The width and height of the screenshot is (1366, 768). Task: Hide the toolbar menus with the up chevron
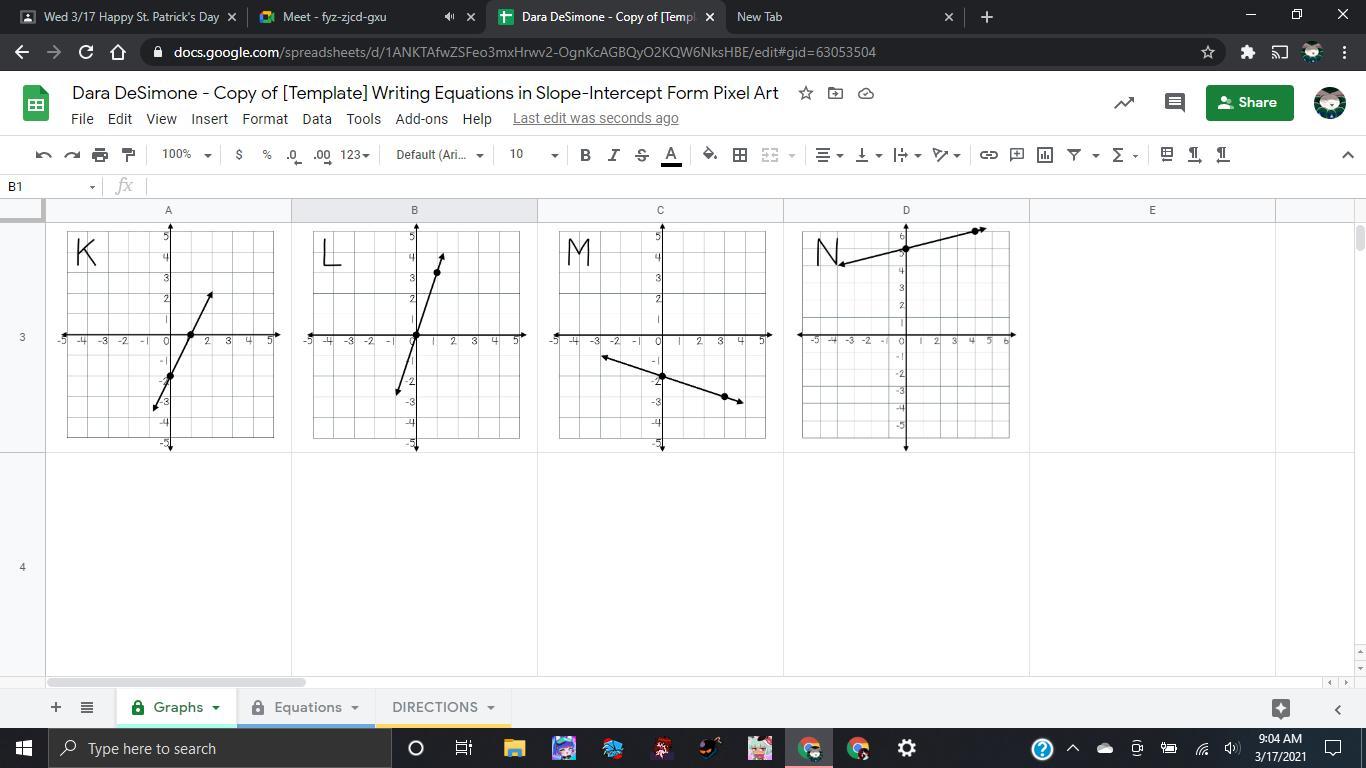(x=1347, y=155)
